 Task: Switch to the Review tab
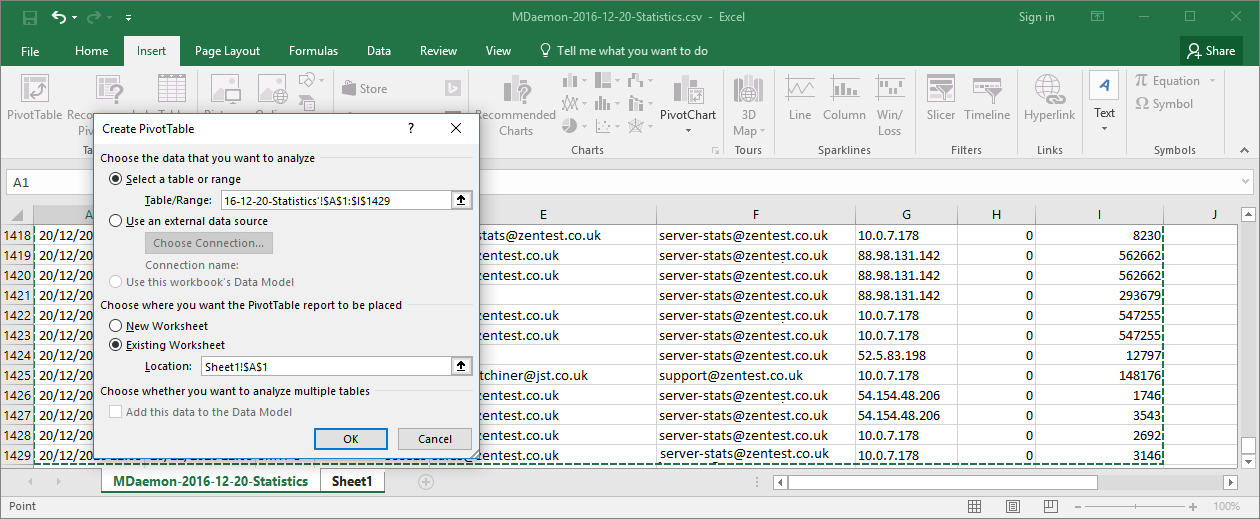coord(438,51)
